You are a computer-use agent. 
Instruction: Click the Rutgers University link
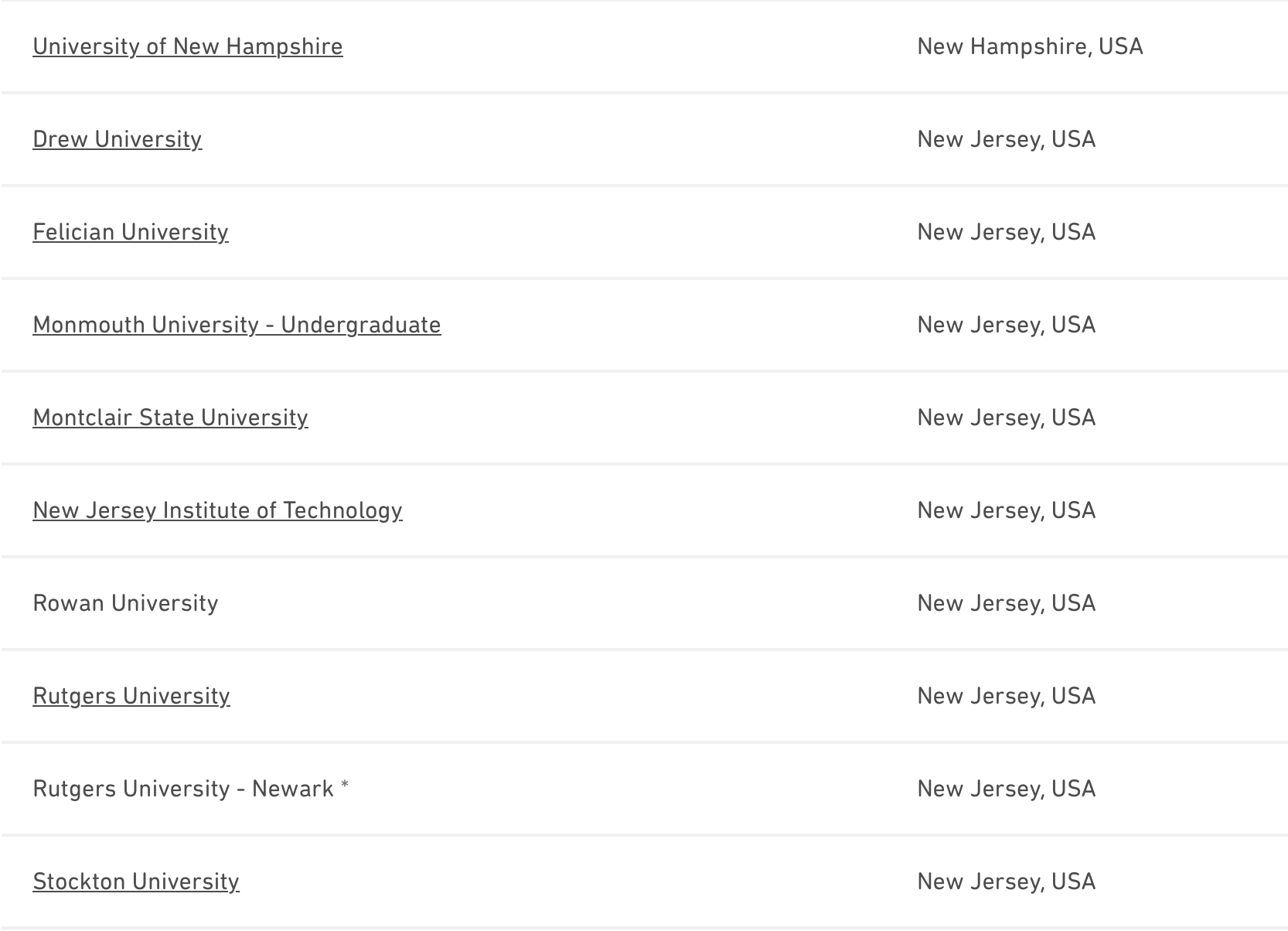click(131, 696)
